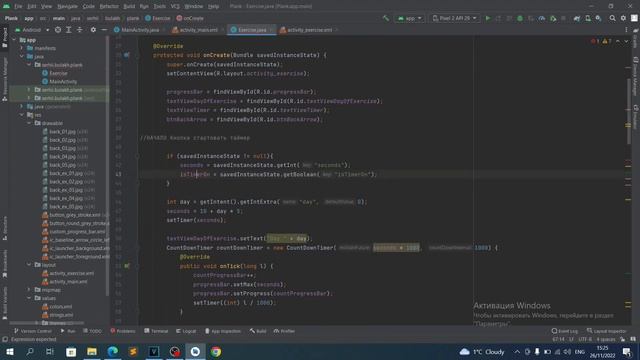Click 4 spaces indent setting in status bar
The image size is (640, 360).
(x=606, y=340)
